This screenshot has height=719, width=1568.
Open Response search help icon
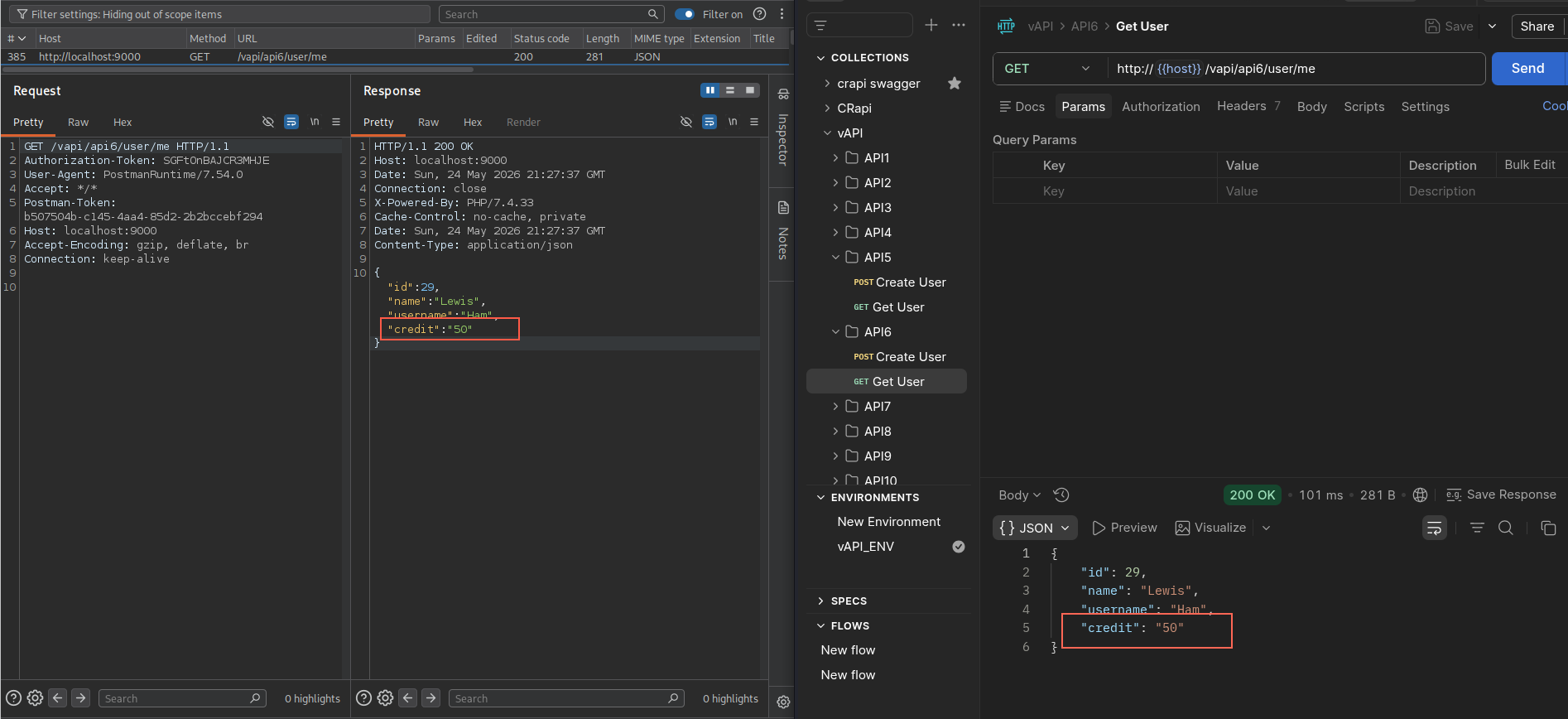tap(363, 698)
